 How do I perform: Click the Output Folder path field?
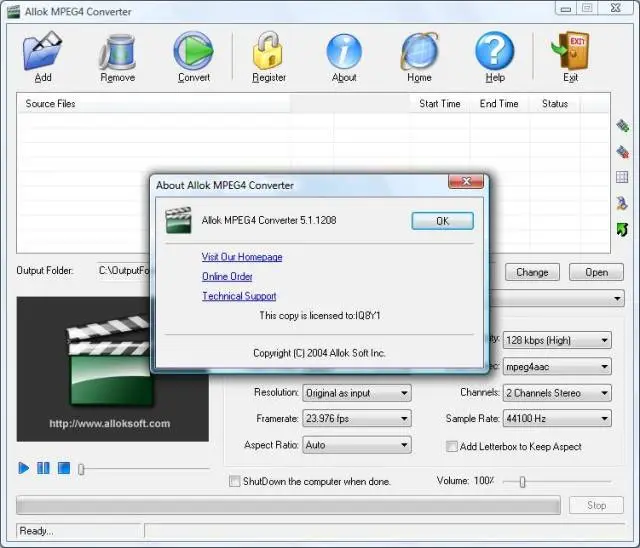123,271
